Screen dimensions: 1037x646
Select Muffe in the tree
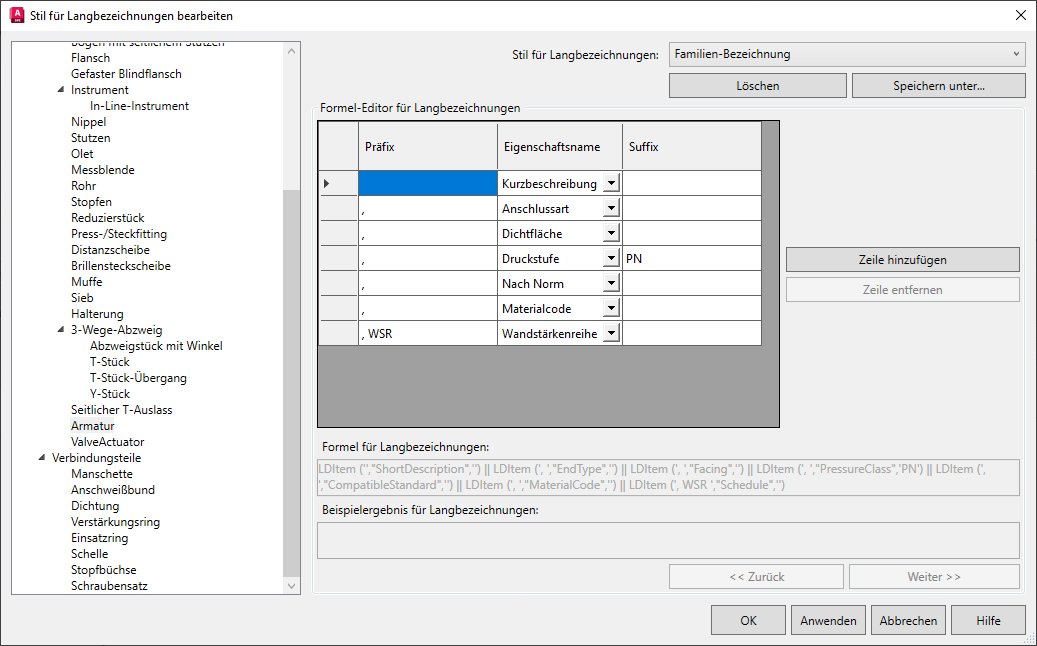pyautogui.click(x=87, y=282)
